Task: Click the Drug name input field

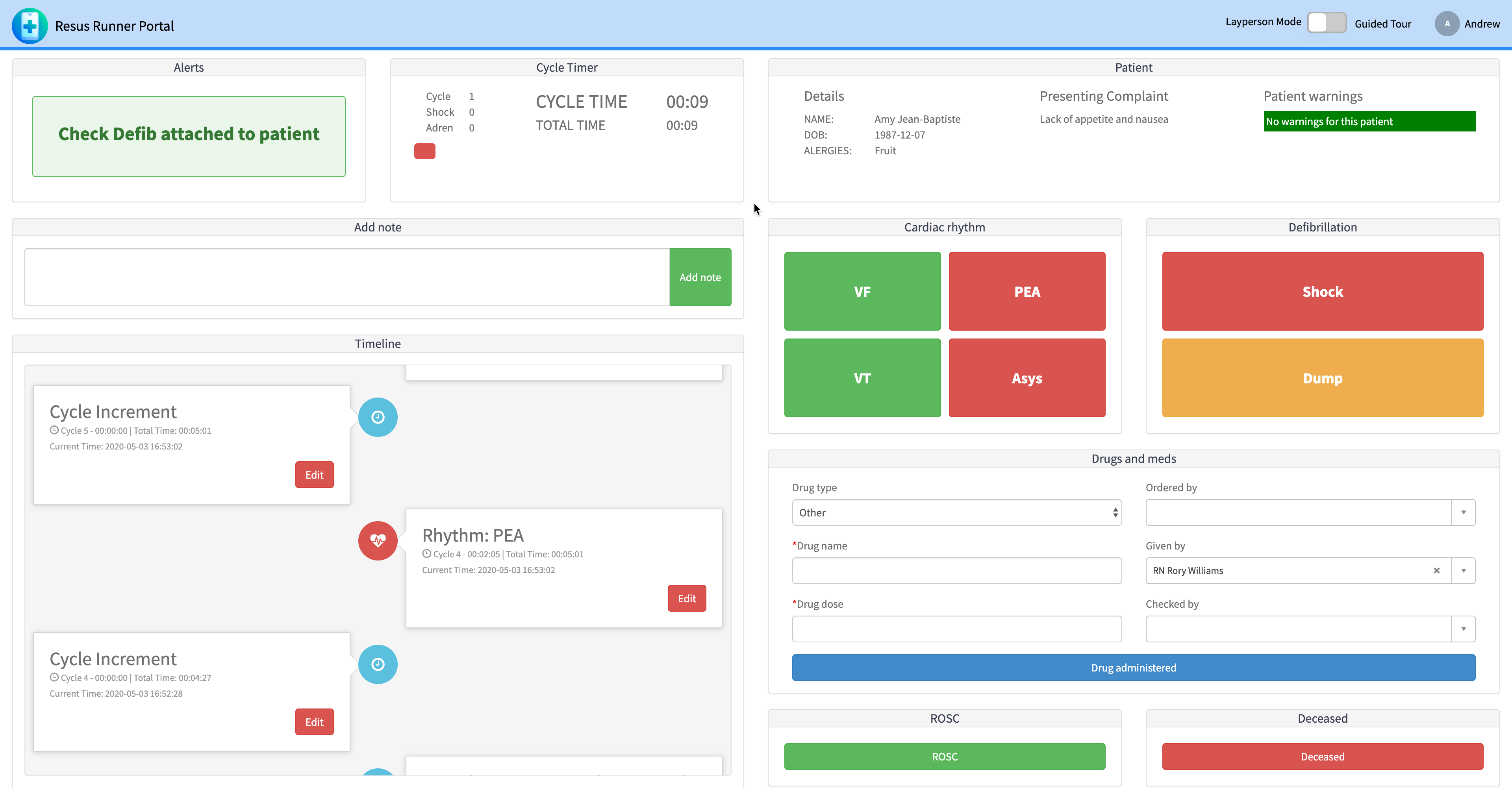Action: click(956, 570)
